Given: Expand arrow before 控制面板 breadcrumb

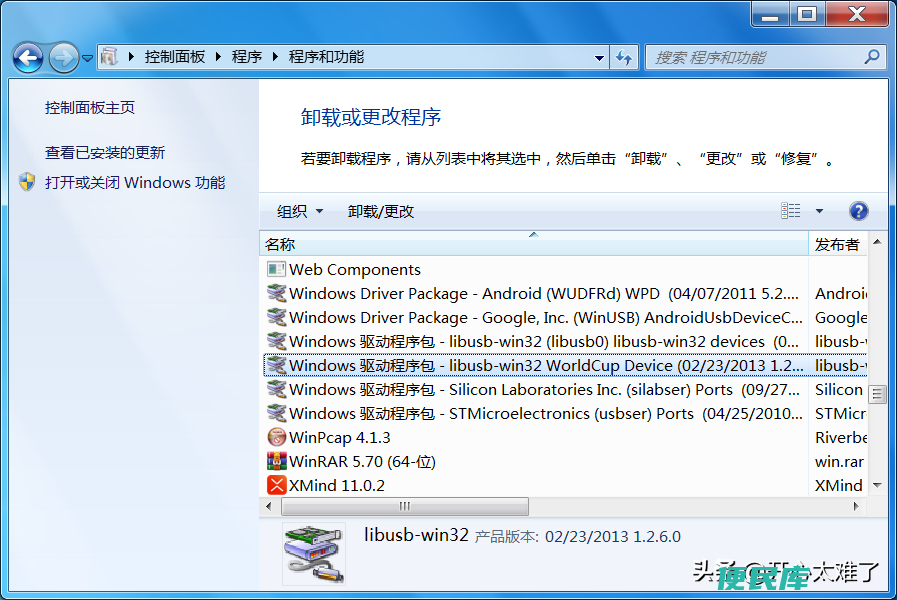Looking at the screenshot, I should point(132,57).
